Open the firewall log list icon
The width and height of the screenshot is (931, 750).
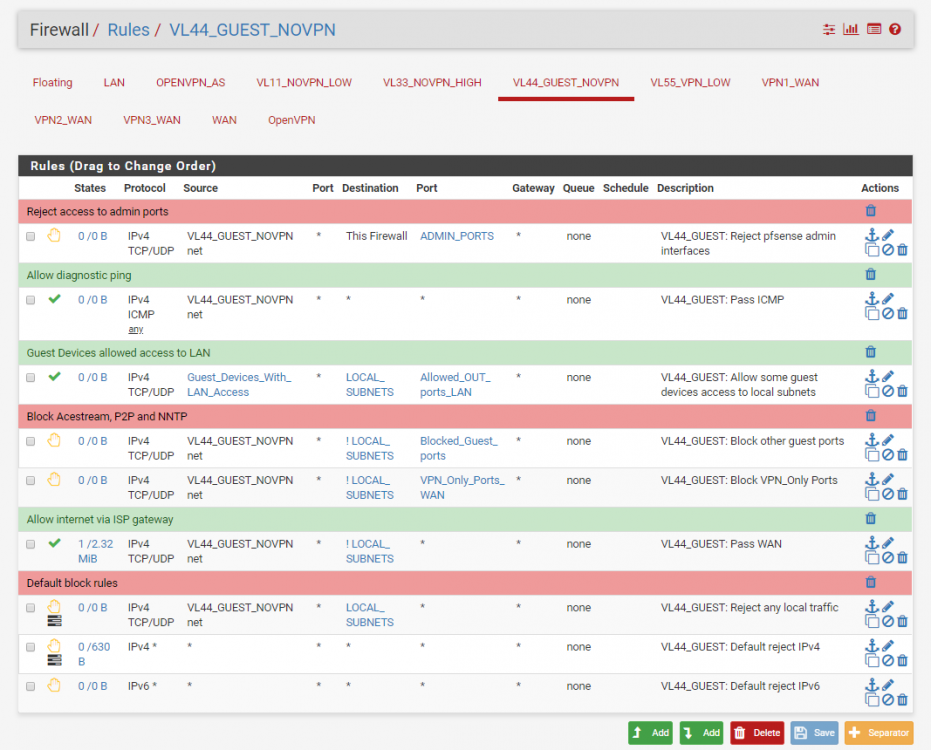click(873, 29)
